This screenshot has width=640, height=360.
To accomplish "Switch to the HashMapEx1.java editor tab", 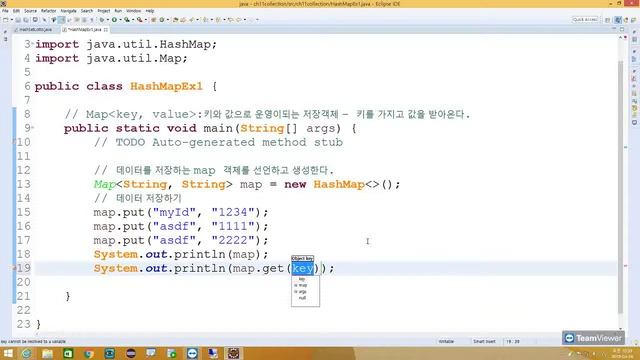I will (x=84, y=30).
